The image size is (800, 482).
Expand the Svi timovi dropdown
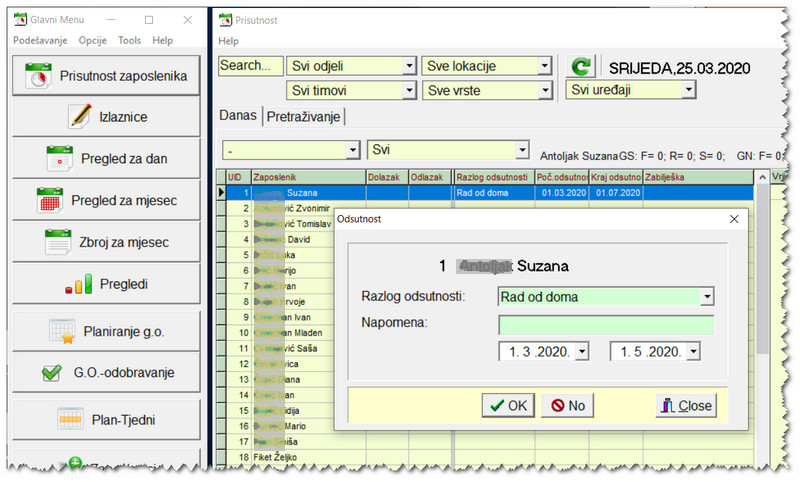point(409,90)
